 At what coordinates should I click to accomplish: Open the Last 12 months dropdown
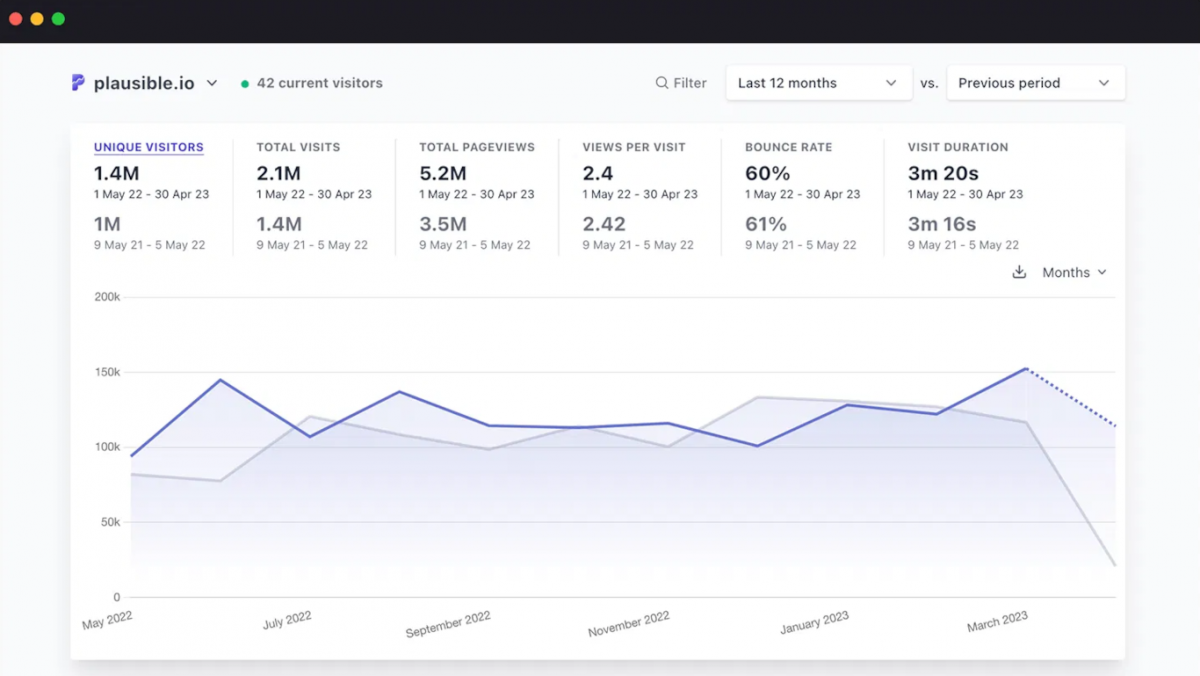point(817,83)
